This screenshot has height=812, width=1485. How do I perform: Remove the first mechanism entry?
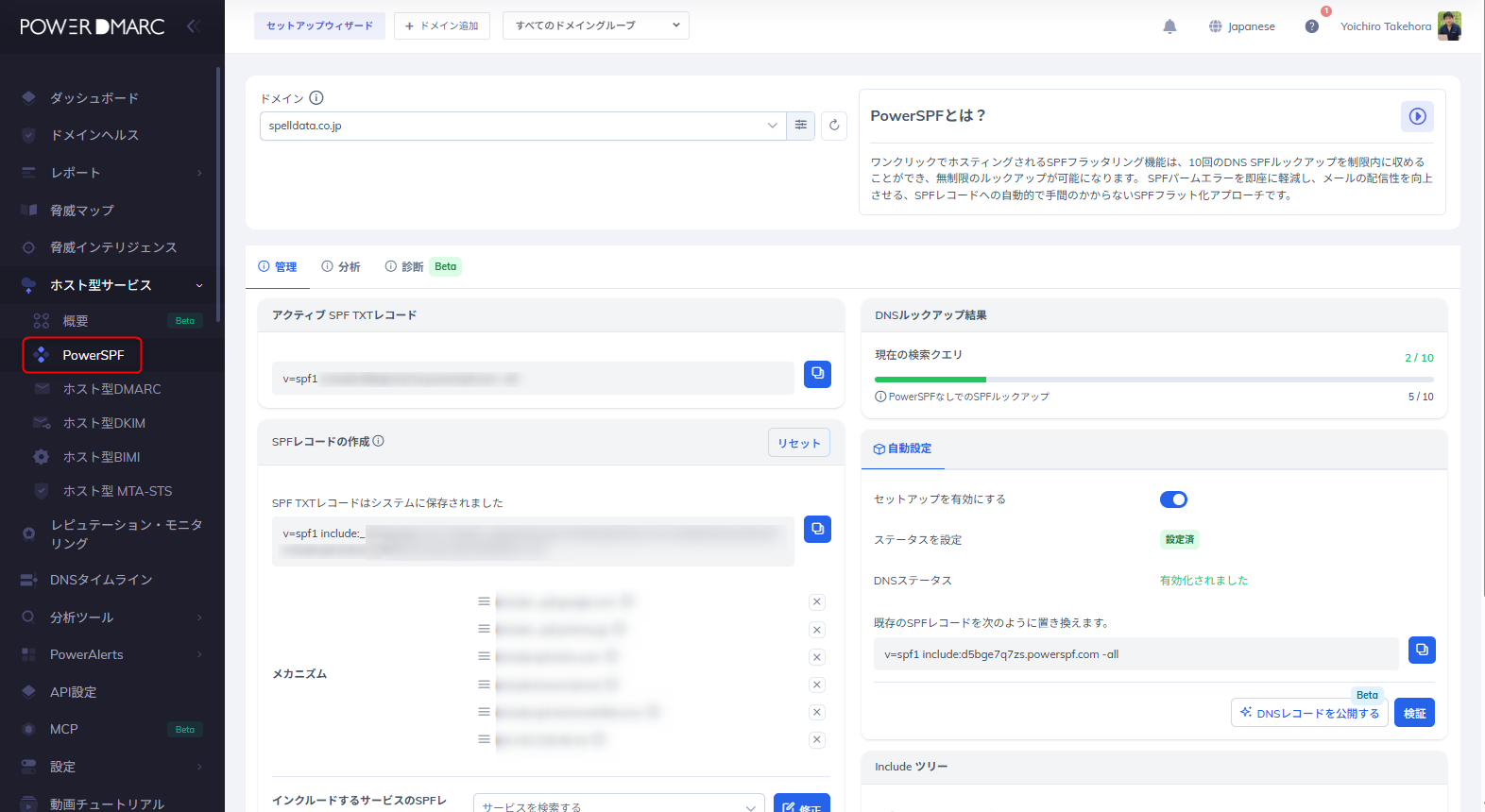[817, 602]
